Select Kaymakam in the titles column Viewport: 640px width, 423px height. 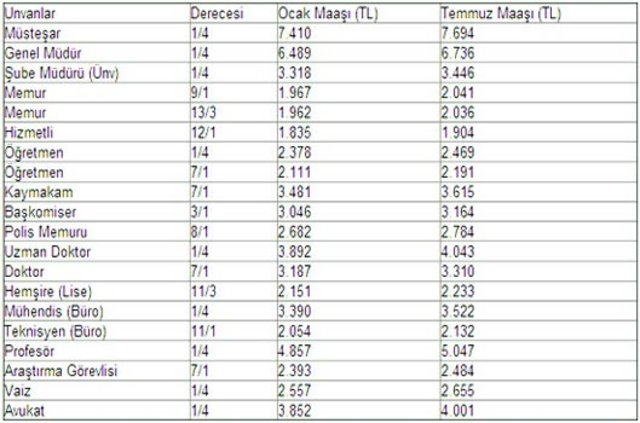[97, 192]
